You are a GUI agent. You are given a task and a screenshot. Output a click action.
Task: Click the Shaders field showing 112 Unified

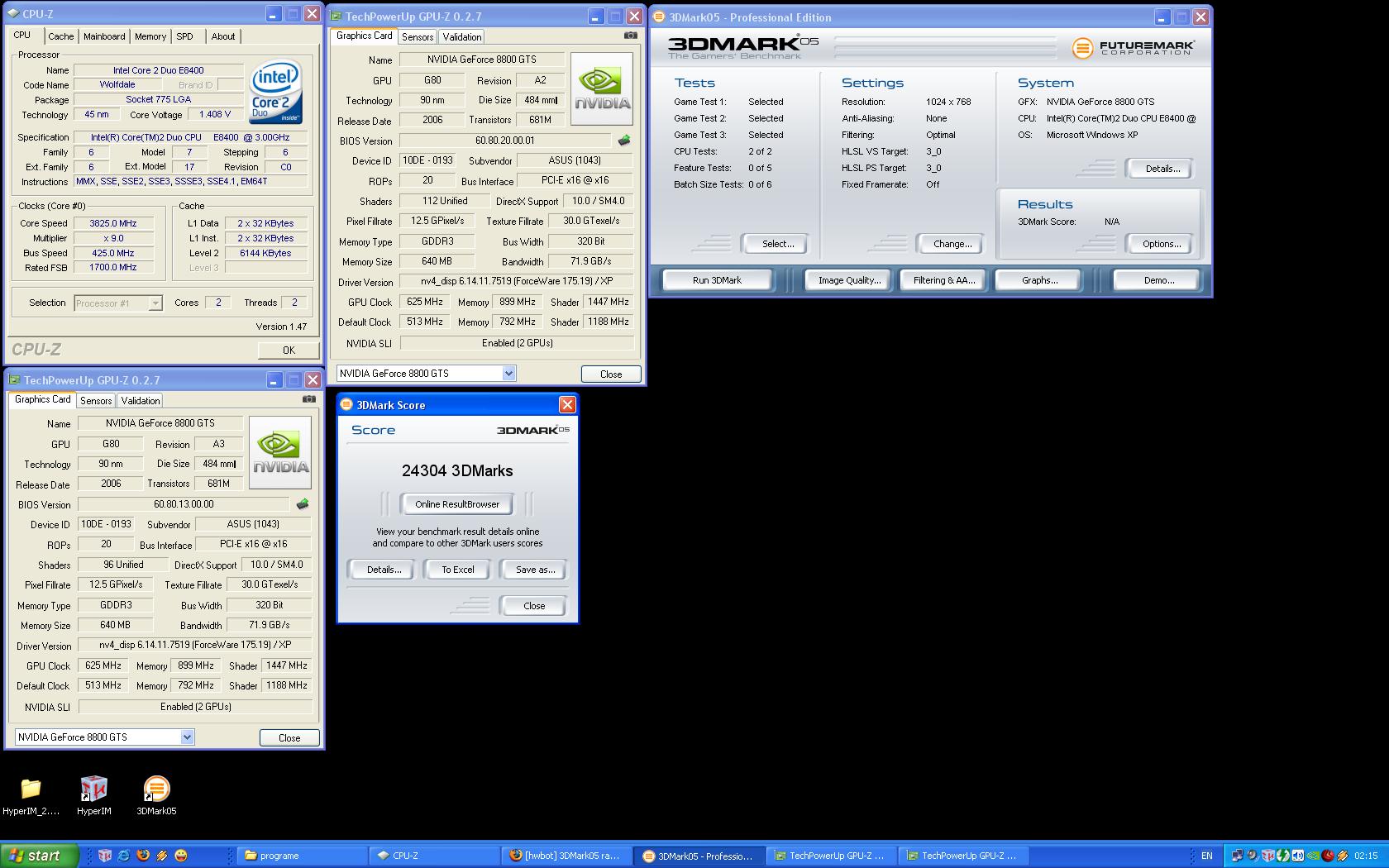444,201
